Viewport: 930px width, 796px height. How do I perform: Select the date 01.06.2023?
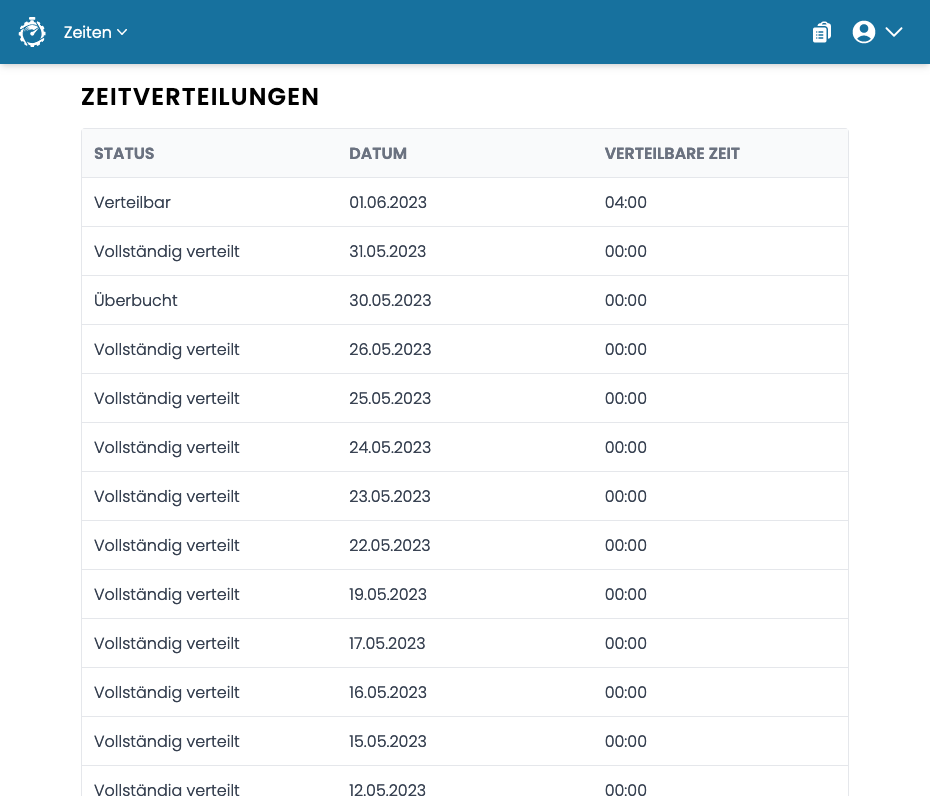pos(388,202)
